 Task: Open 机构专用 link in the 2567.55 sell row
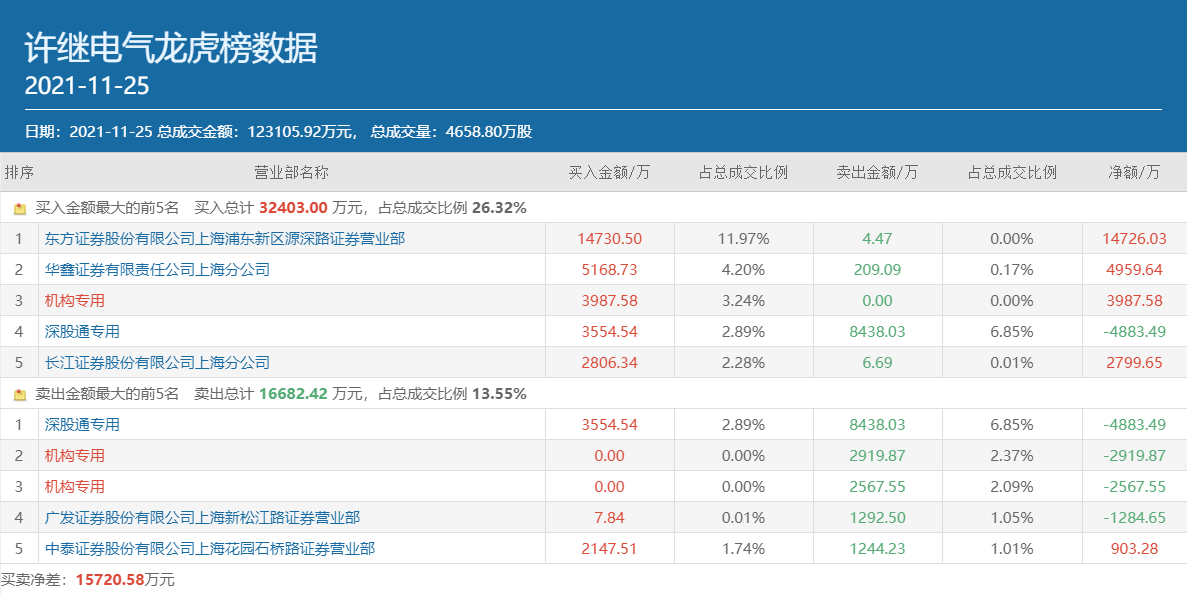click(75, 487)
